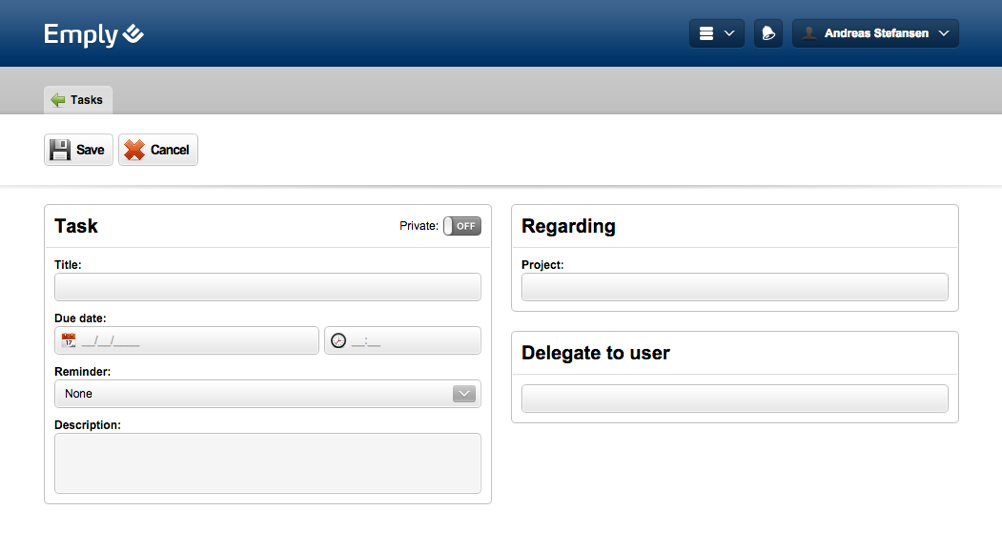The height and width of the screenshot is (533, 1002).
Task: Click the Due date input field
Action: click(x=197, y=341)
